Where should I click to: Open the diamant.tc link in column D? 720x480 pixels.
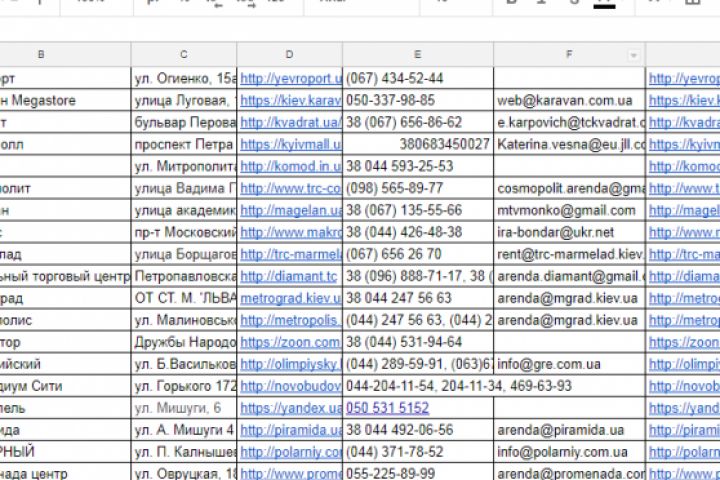[x=288, y=277]
